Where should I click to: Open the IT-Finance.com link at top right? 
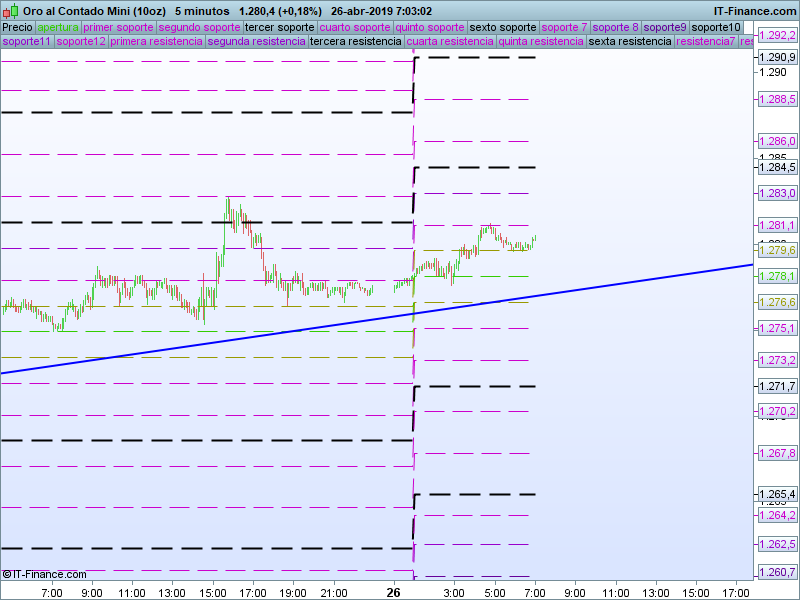click(x=754, y=11)
